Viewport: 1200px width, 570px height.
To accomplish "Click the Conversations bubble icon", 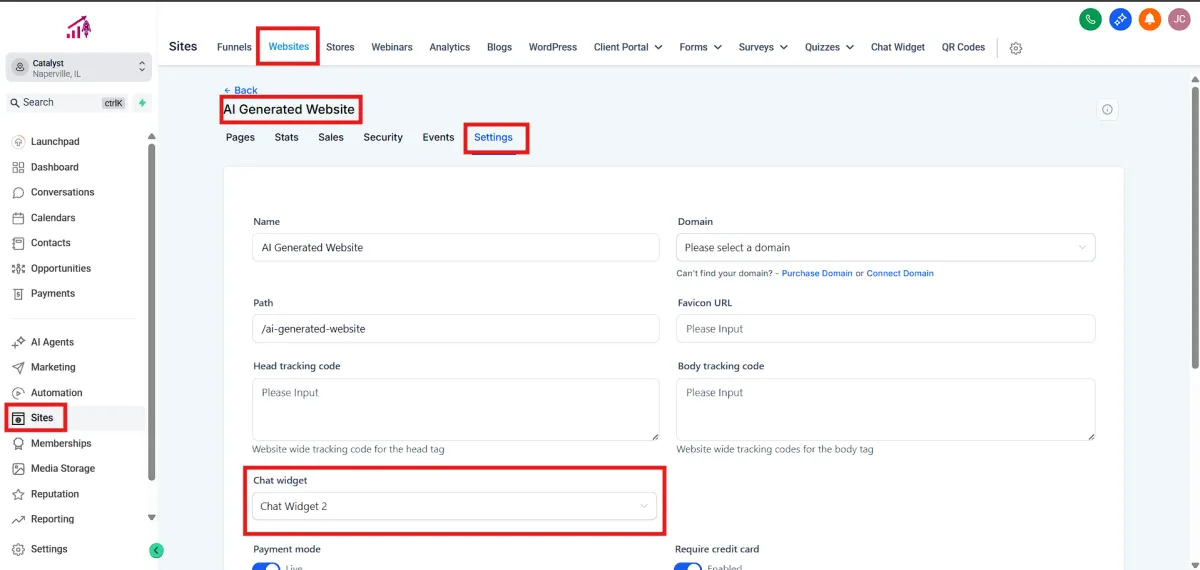I will tap(18, 192).
